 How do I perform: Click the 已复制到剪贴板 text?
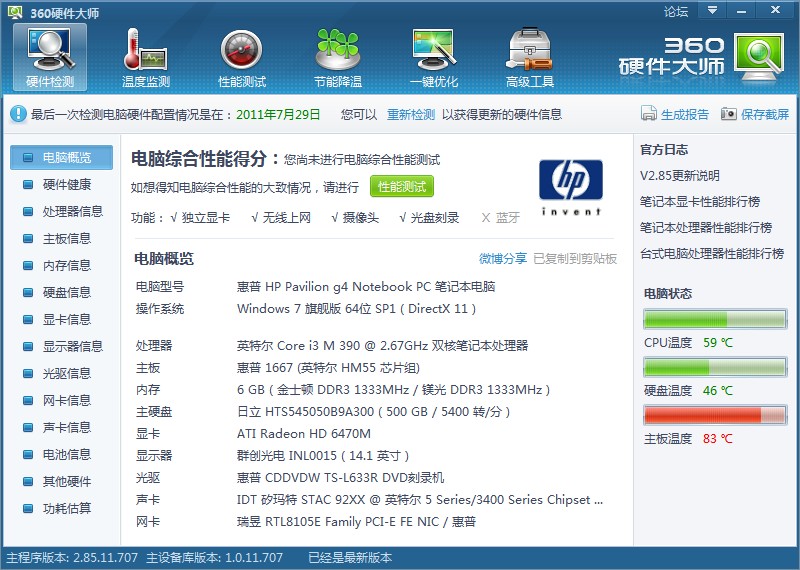pyautogui.click(x=575, y=259)
